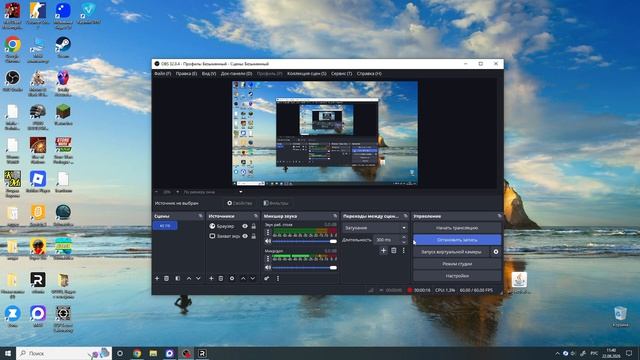Image resolution: width=640 pixels, height=360 pixels.
Task: Open the Правка menu
Action: tap(186, 74)
